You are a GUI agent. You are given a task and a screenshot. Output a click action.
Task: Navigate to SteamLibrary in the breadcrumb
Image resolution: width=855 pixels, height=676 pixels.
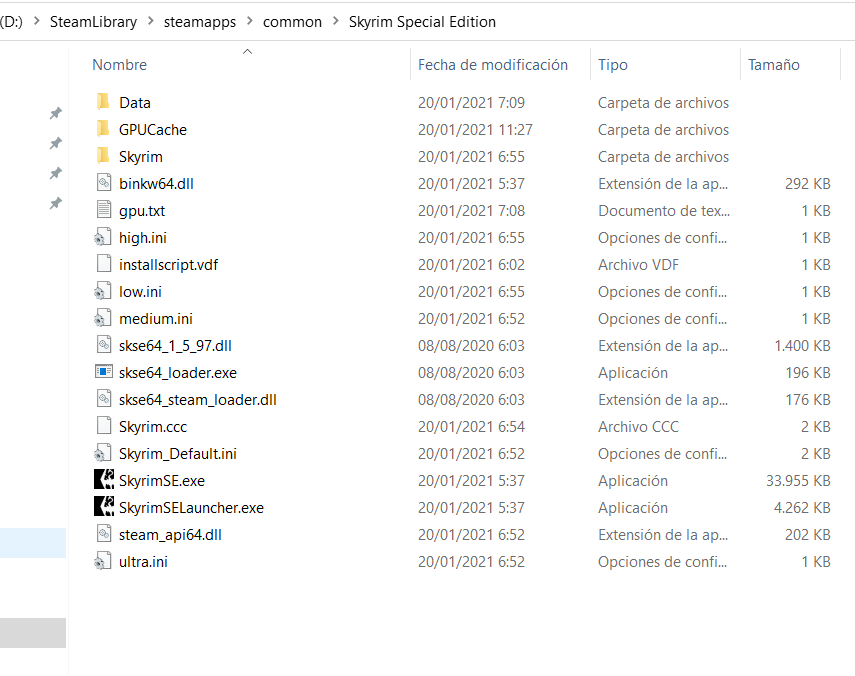pyautogui.click(x=93, y=22)
